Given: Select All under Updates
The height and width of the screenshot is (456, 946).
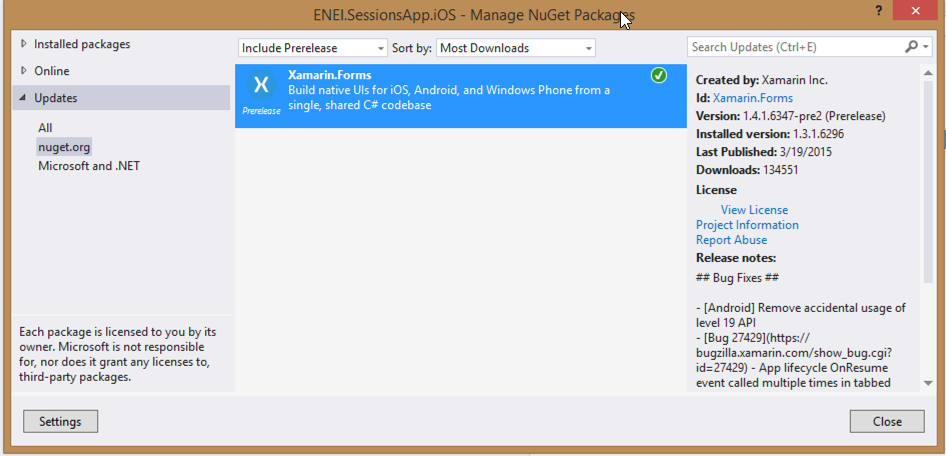Looking at the screenshot, I should tap(45, 128).
